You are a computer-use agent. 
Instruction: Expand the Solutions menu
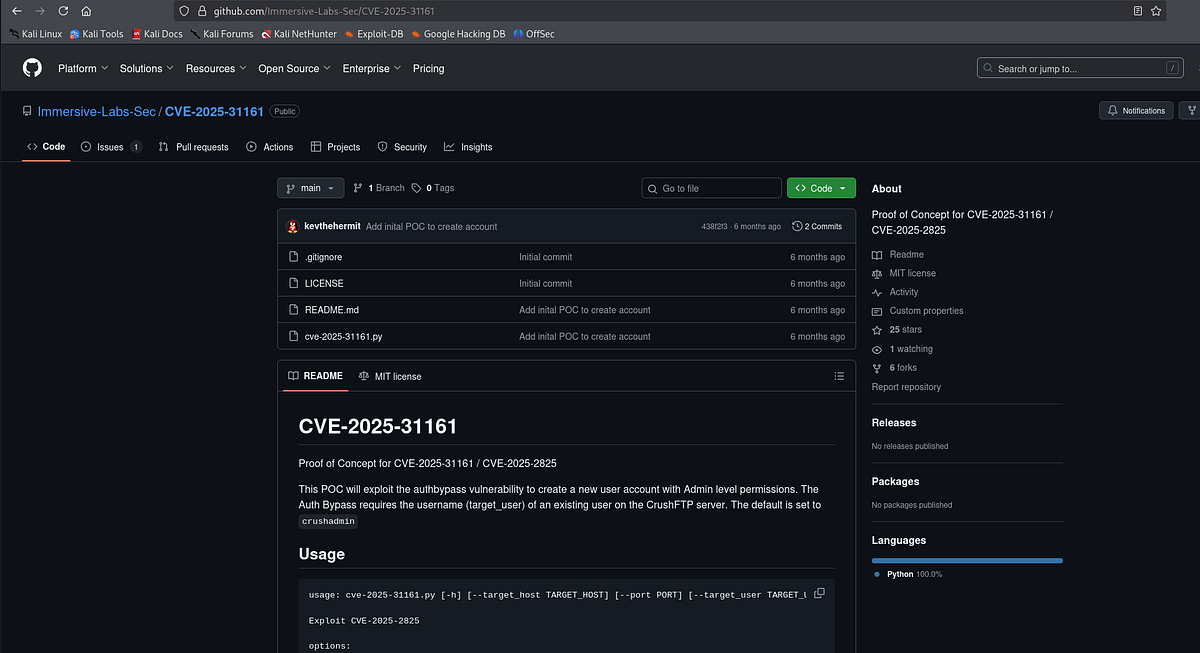[146, 68]
